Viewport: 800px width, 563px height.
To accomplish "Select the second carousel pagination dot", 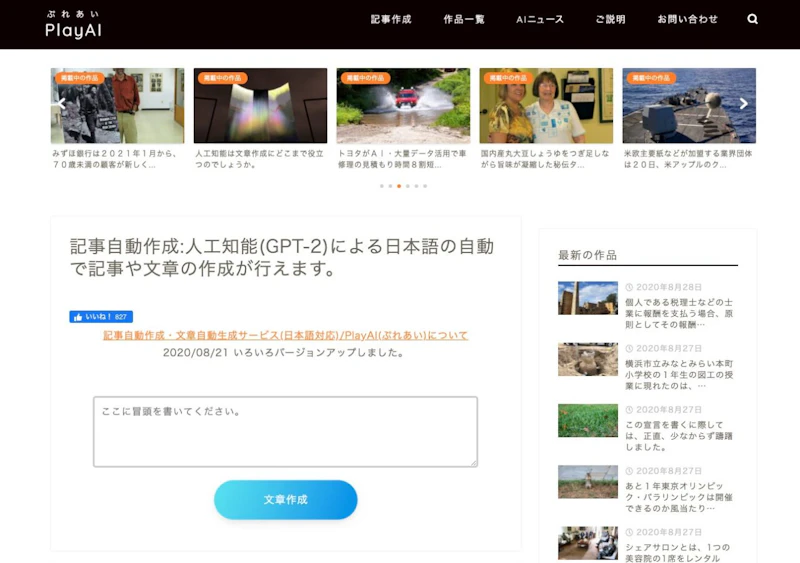I will click(390, 186).
